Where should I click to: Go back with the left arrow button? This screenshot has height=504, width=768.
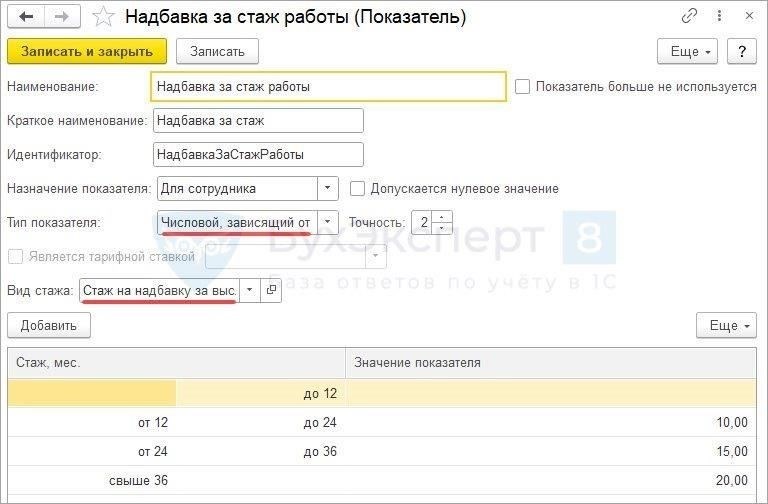(x=26, y=17)
